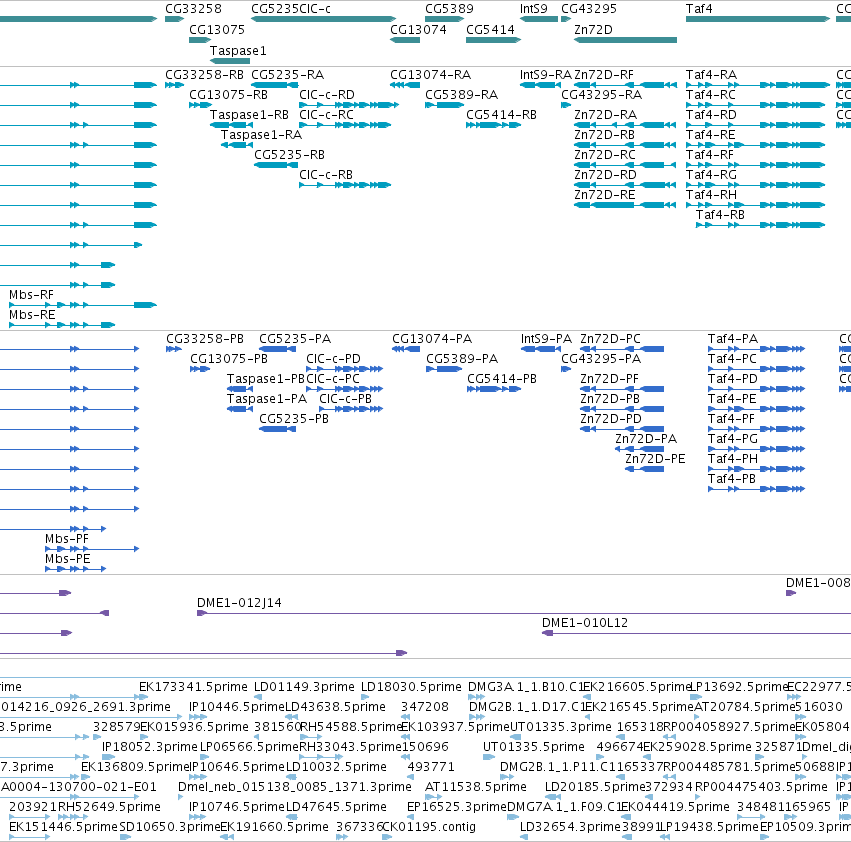Select the CG5414-PB protein label
Image resolution: width=851 pixels, height=842 pixels.
501,378
